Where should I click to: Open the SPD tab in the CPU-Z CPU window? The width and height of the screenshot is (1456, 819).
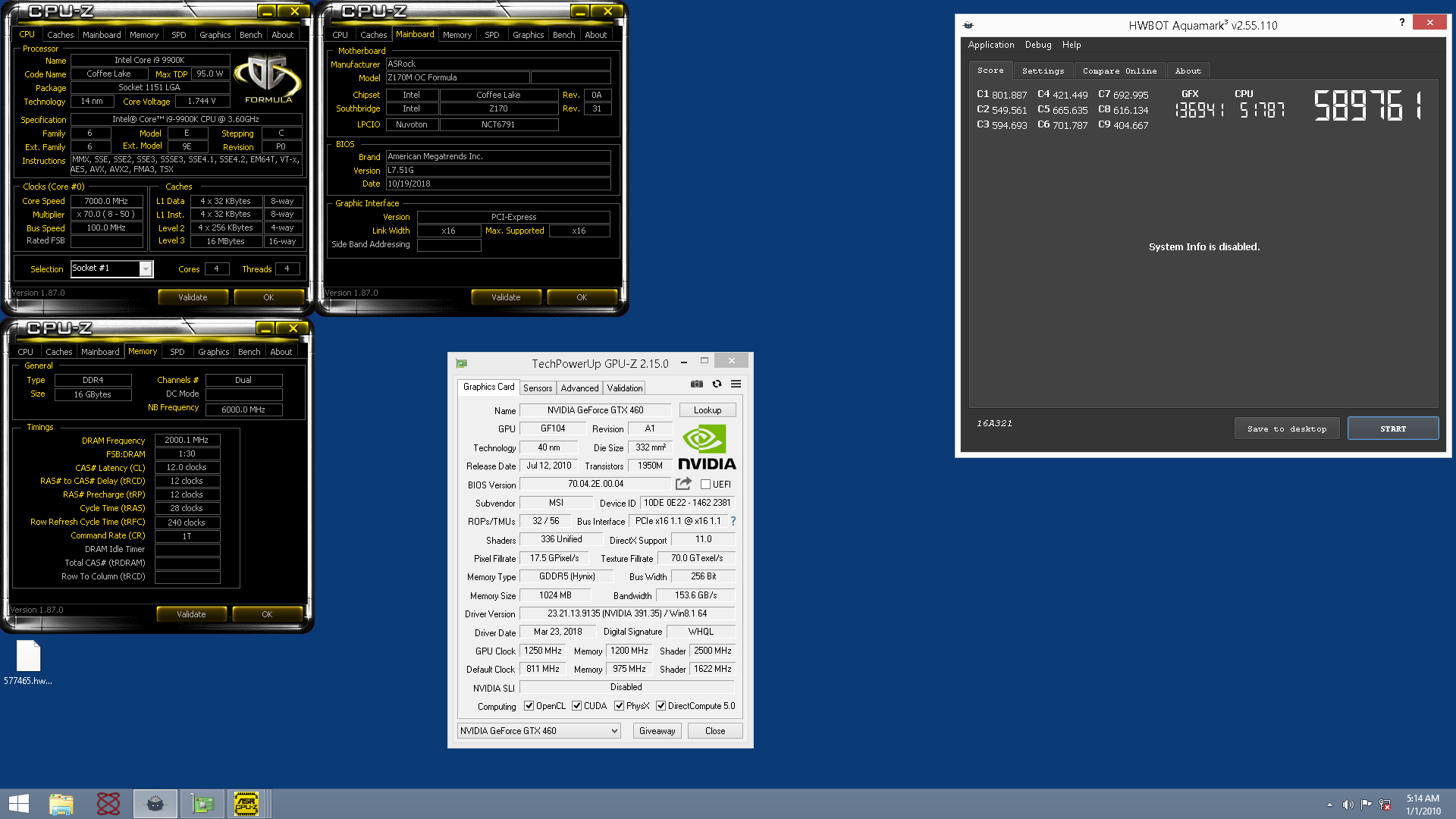(178, 35)
